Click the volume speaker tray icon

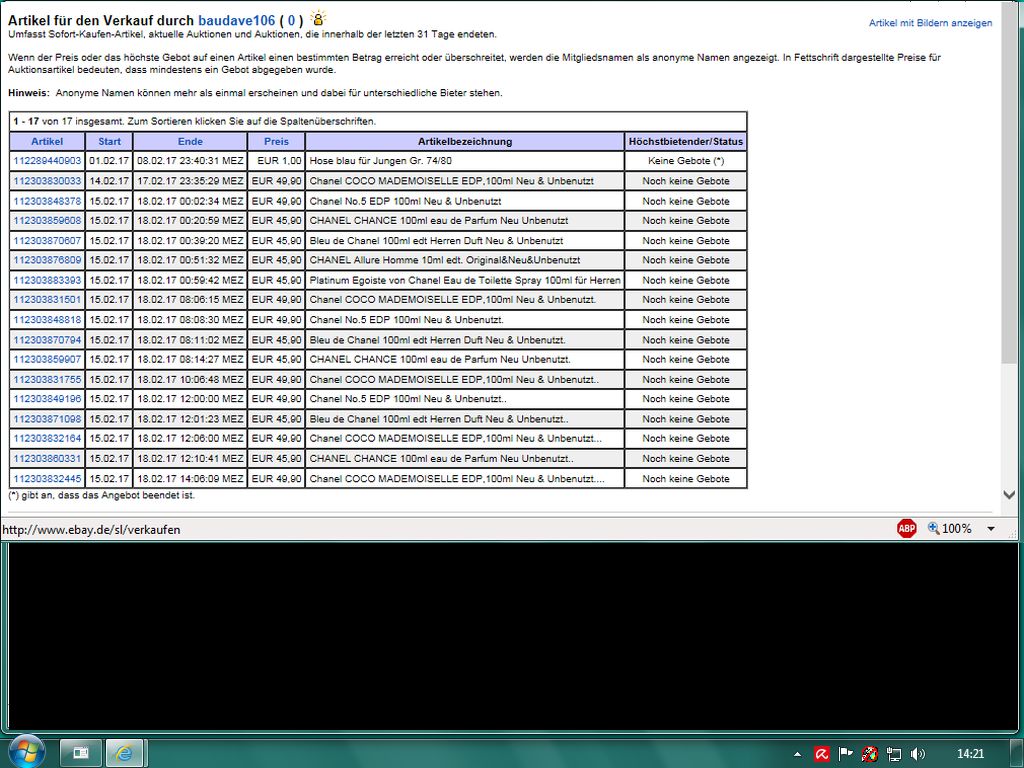click(918, 754)
